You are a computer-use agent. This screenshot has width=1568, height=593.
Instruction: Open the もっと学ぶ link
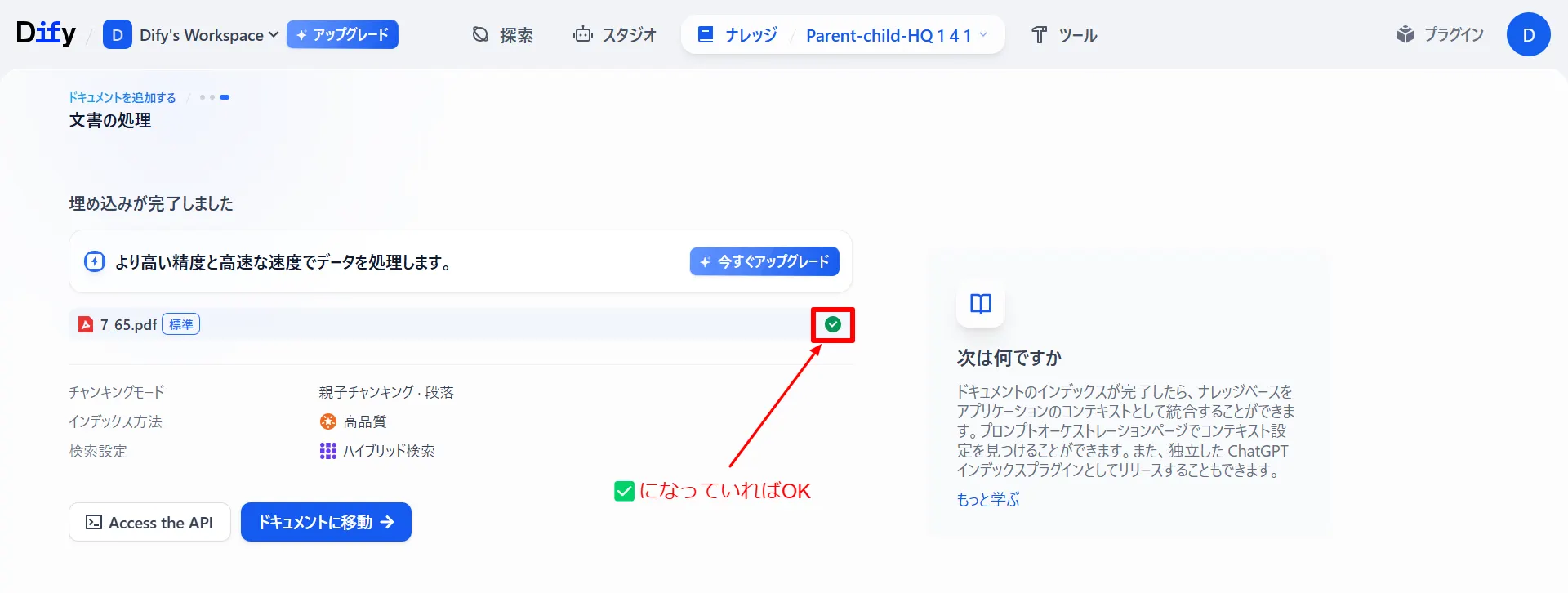pos(988,499)
